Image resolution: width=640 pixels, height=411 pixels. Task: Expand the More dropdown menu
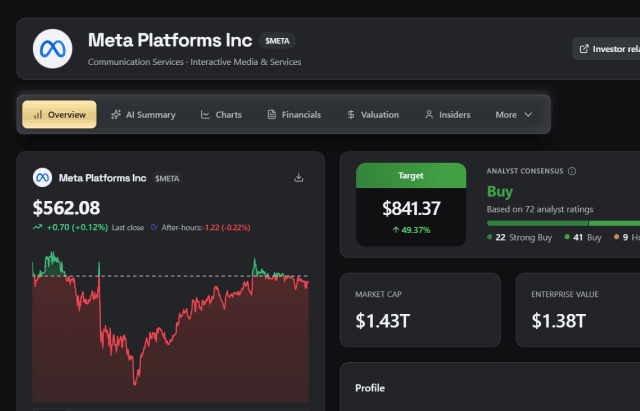pos(513,115)
